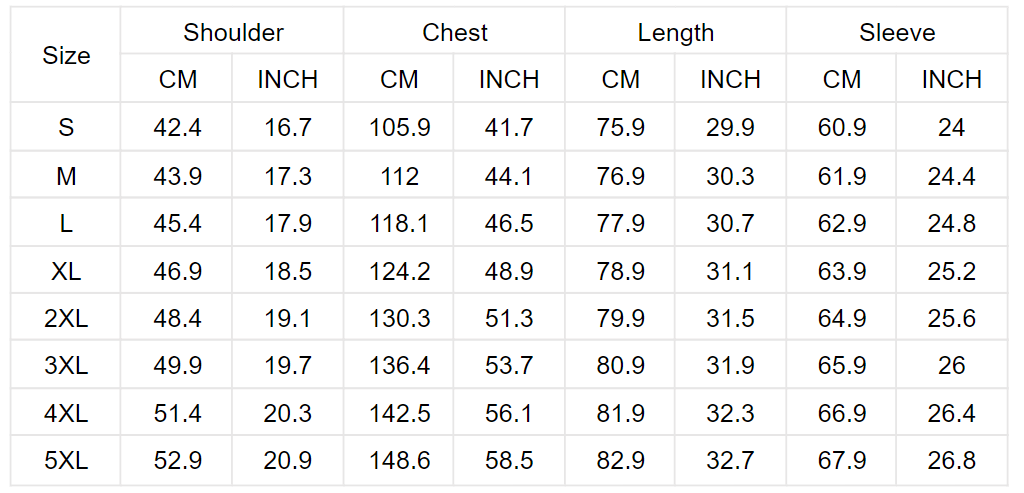This screenshot has width=1024, height=493.
Task: Select the M size row label
Action: (66, 175)
